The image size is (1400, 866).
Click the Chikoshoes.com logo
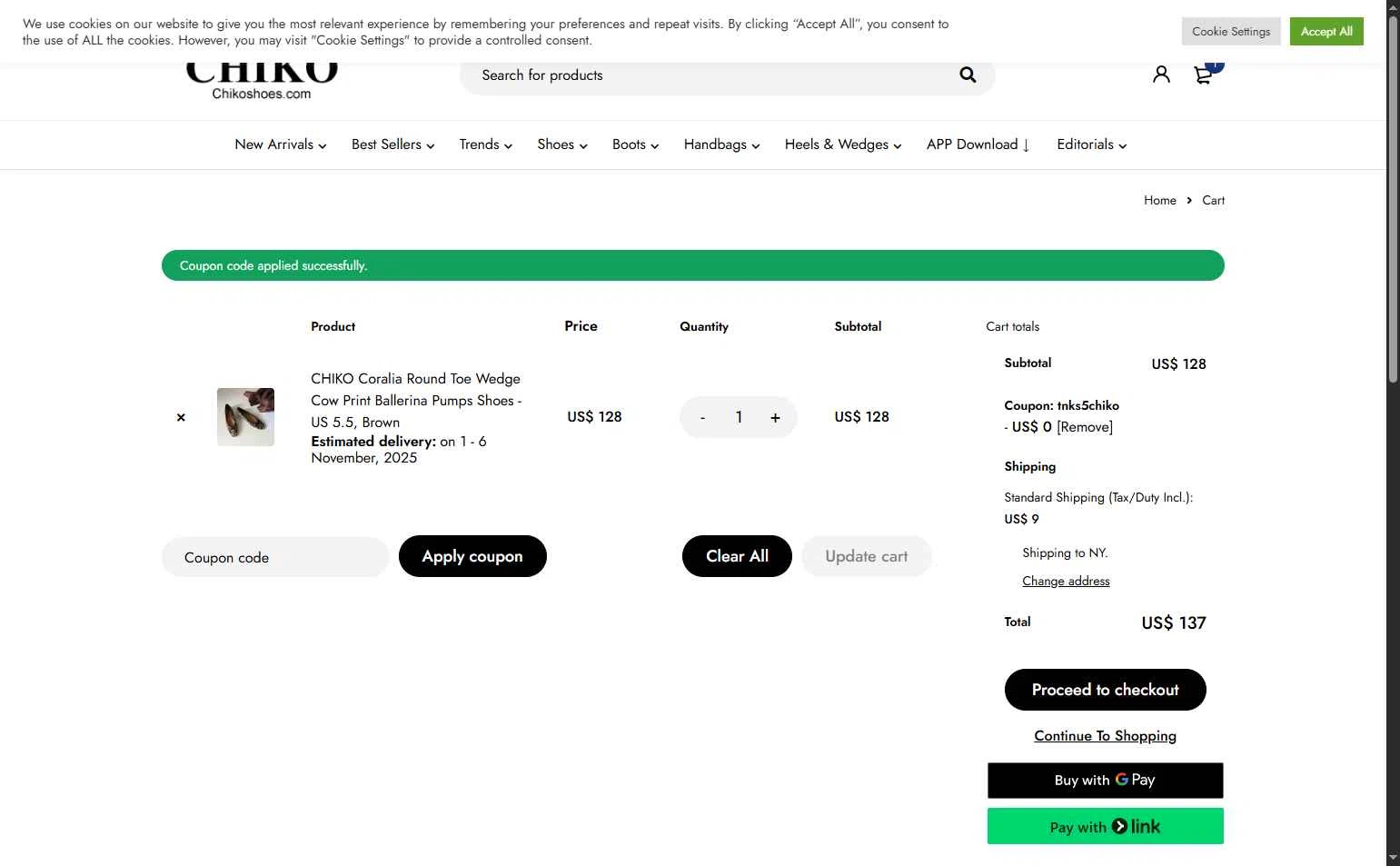point(262,81)
